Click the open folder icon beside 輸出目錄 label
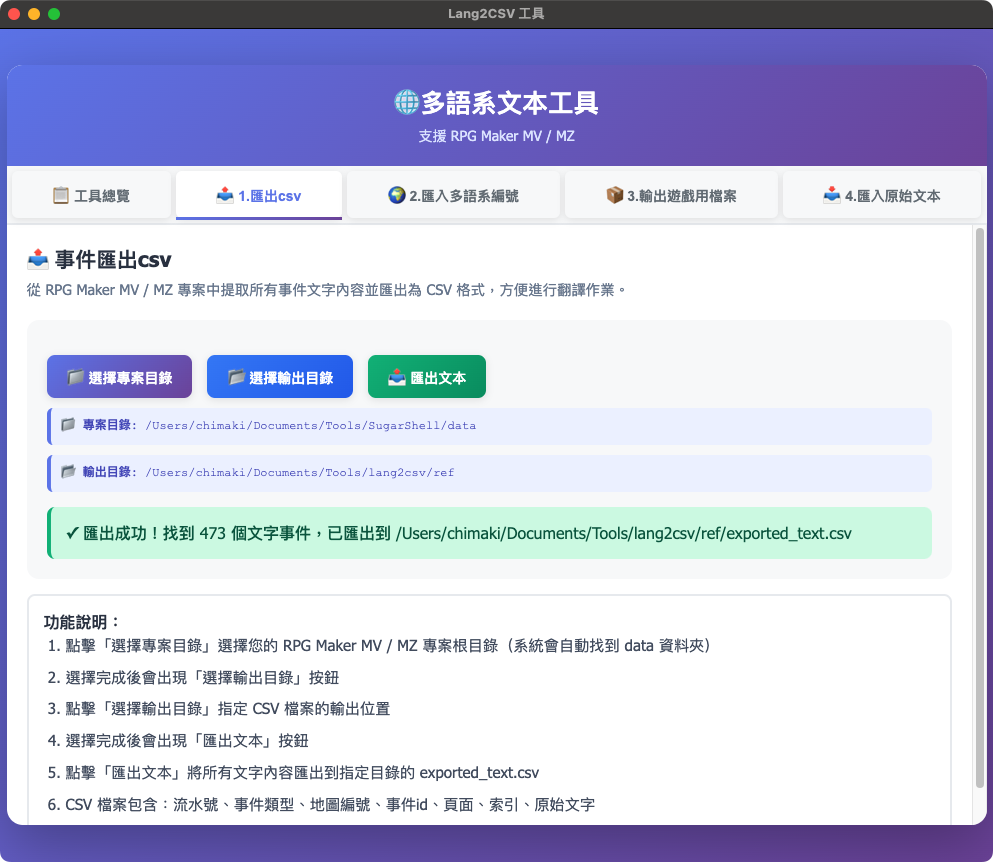 (68, 471)
